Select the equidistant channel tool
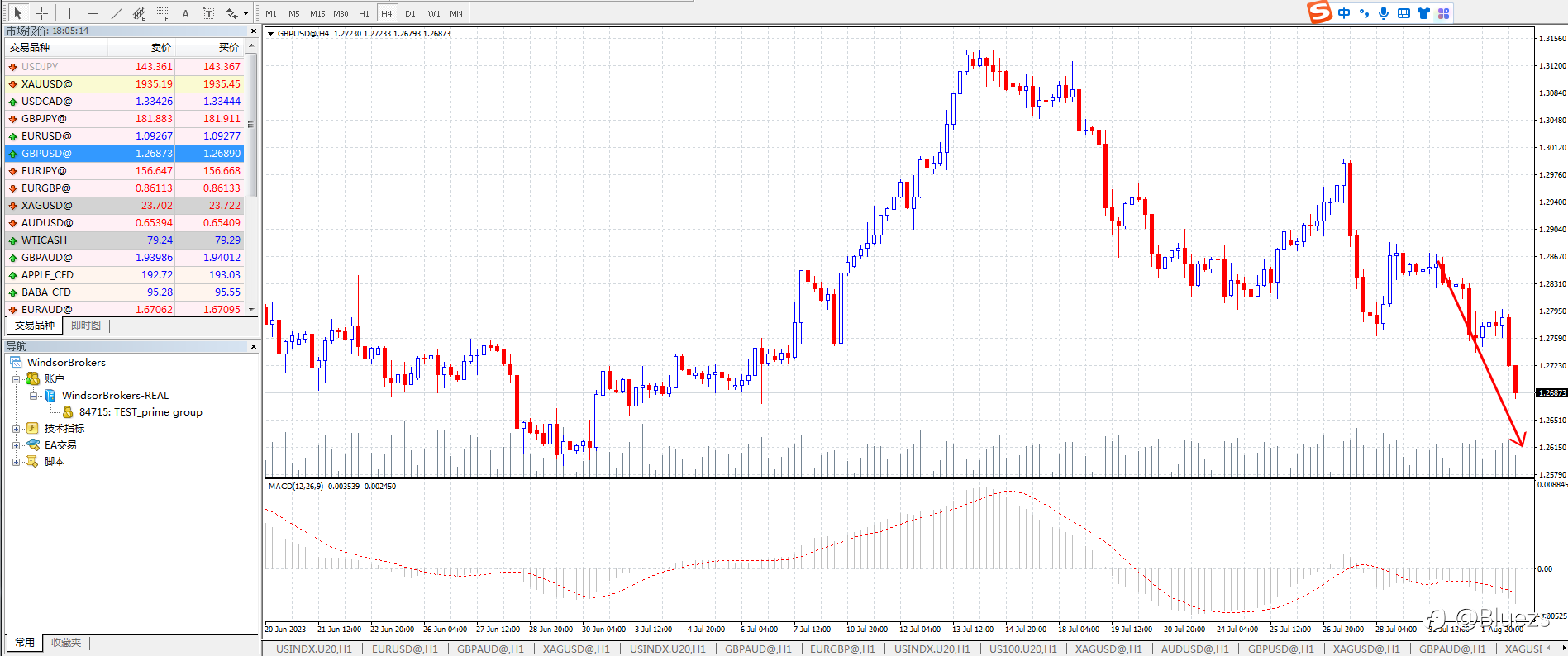Viewport: 1568px width, 656px height. click(139, 12)
